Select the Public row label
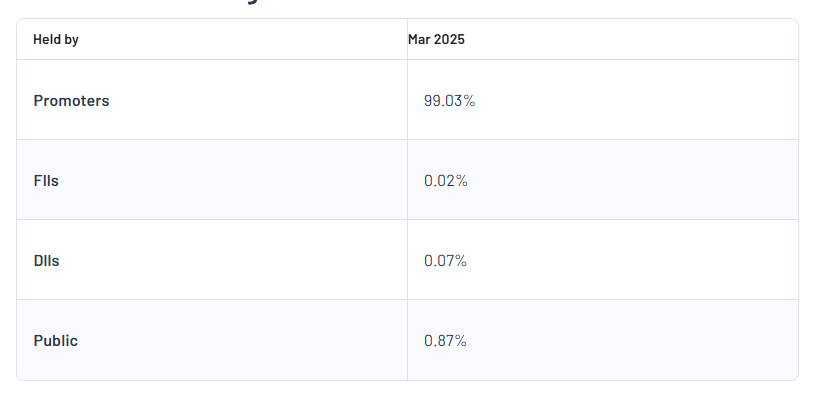 point(56,341)
